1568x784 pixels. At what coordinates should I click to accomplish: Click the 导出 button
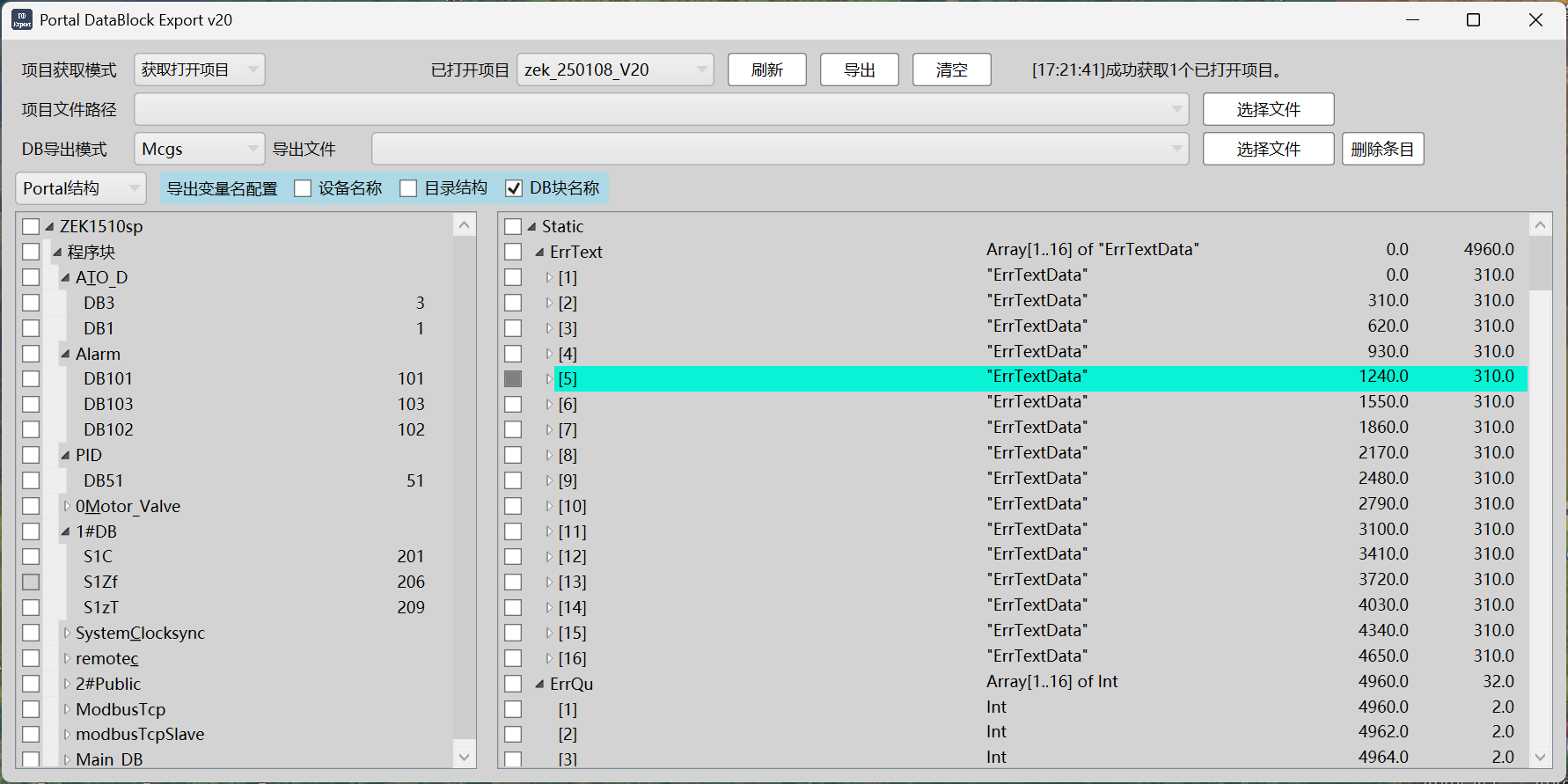pos(859,70)
